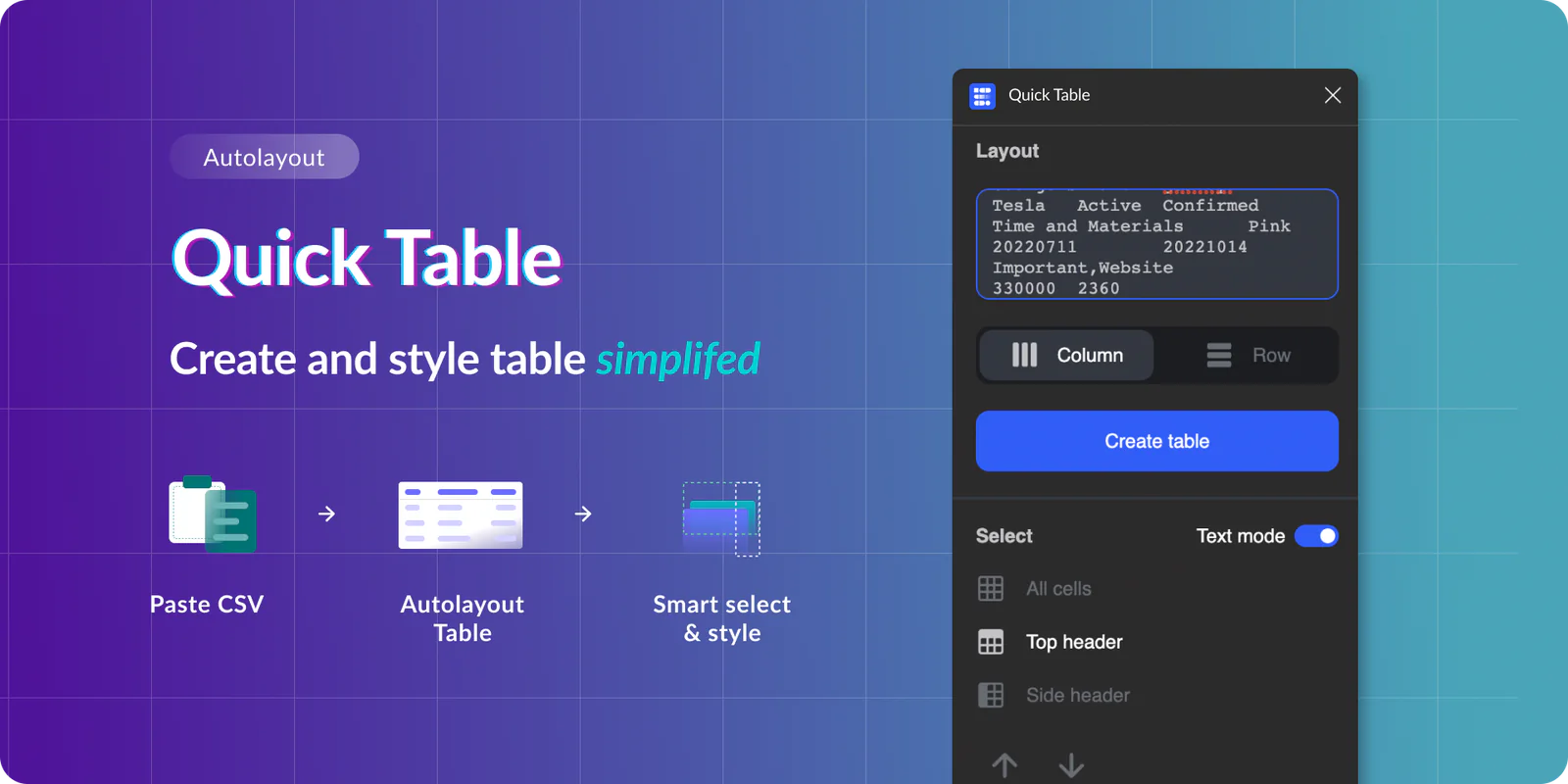Select Side header option
This screenshot has width=1568, height=784.
click(x=1053, y=695)
